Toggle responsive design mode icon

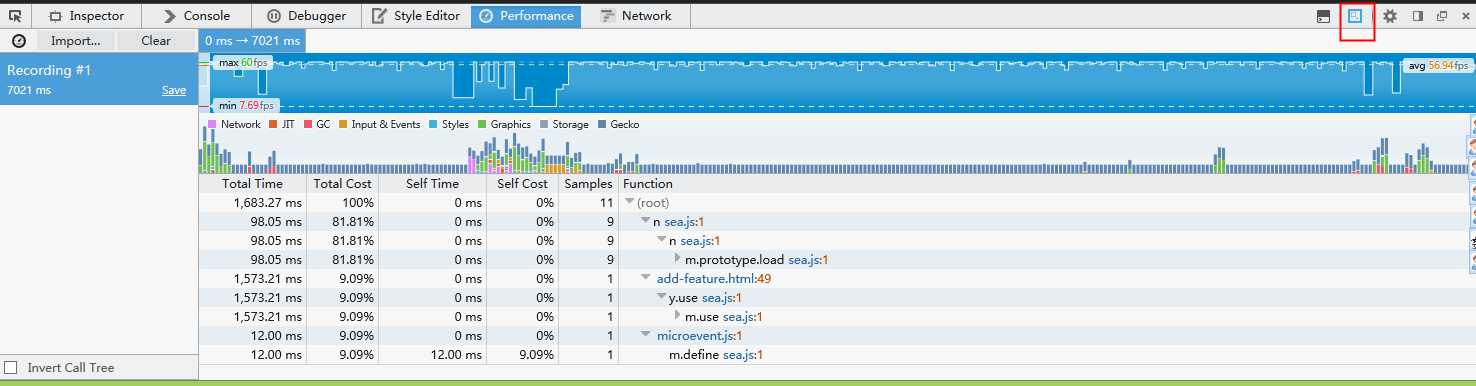click(x=1356, y=16)
